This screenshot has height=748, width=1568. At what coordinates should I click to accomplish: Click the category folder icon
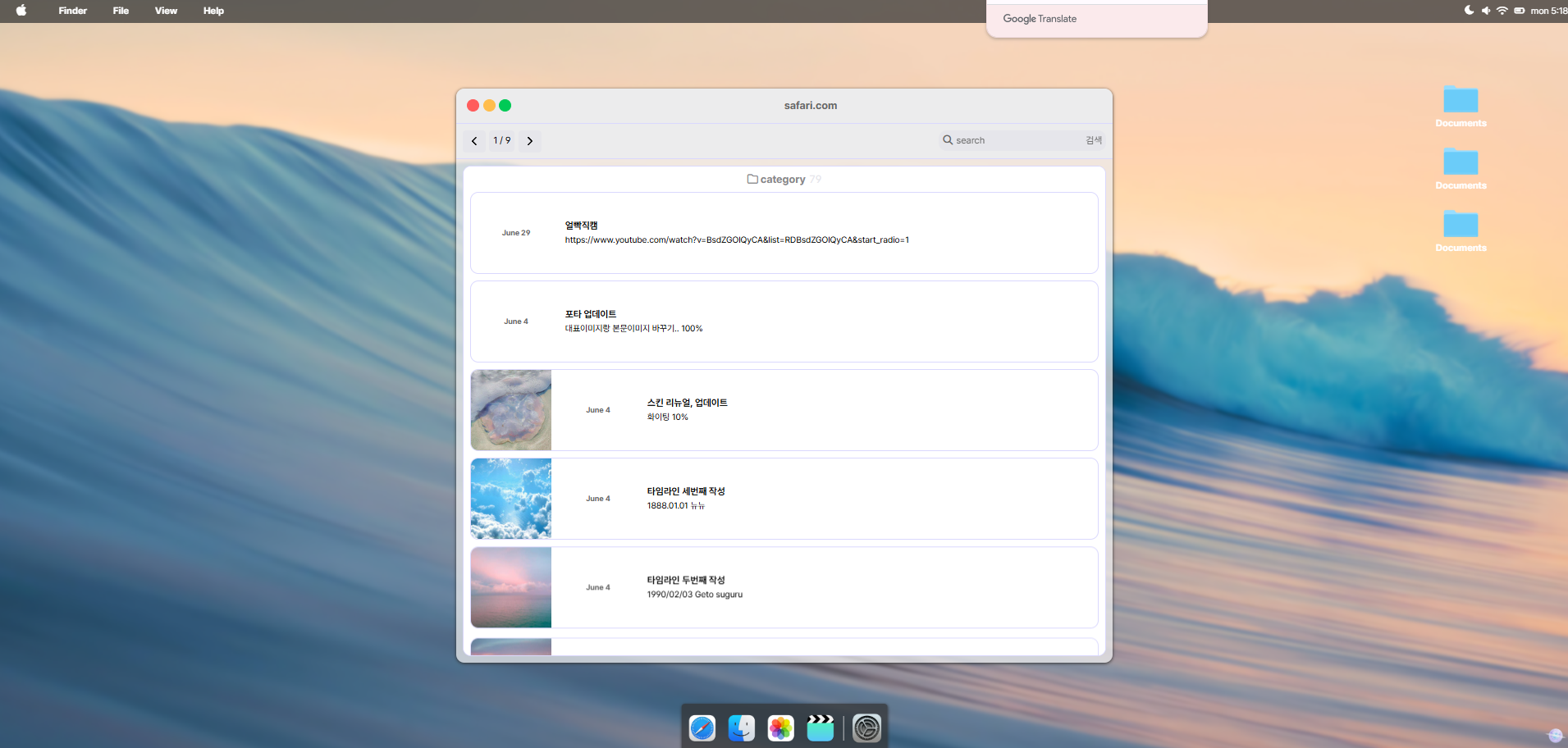(x=752, y=179)
